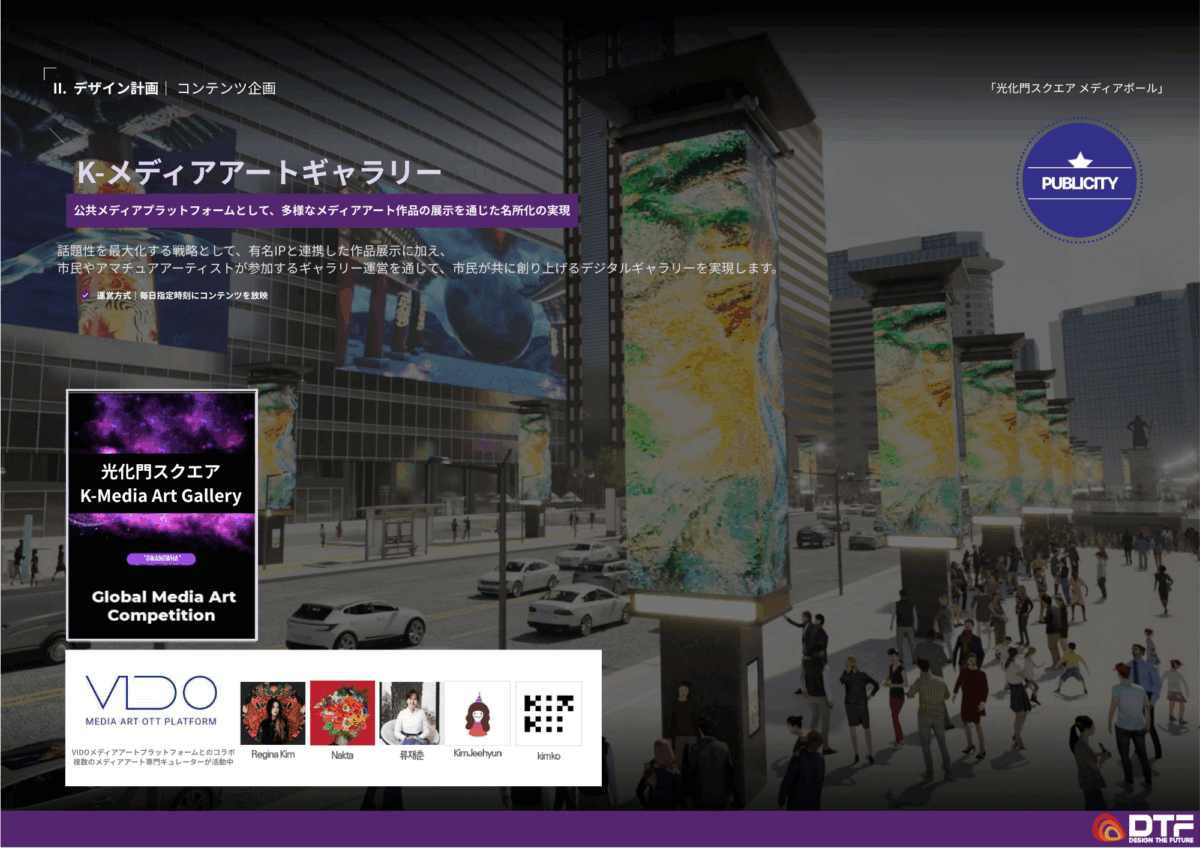Screen dimensions: 1200x848
Task: Open the 류재춘 artist photo thumbnail
Action: click(x=409, y=713)
